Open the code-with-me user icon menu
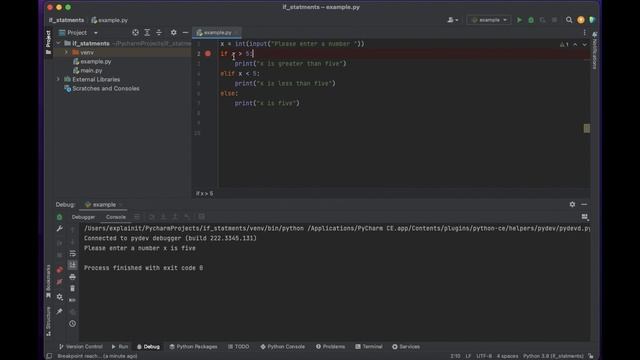 point(453,20)
